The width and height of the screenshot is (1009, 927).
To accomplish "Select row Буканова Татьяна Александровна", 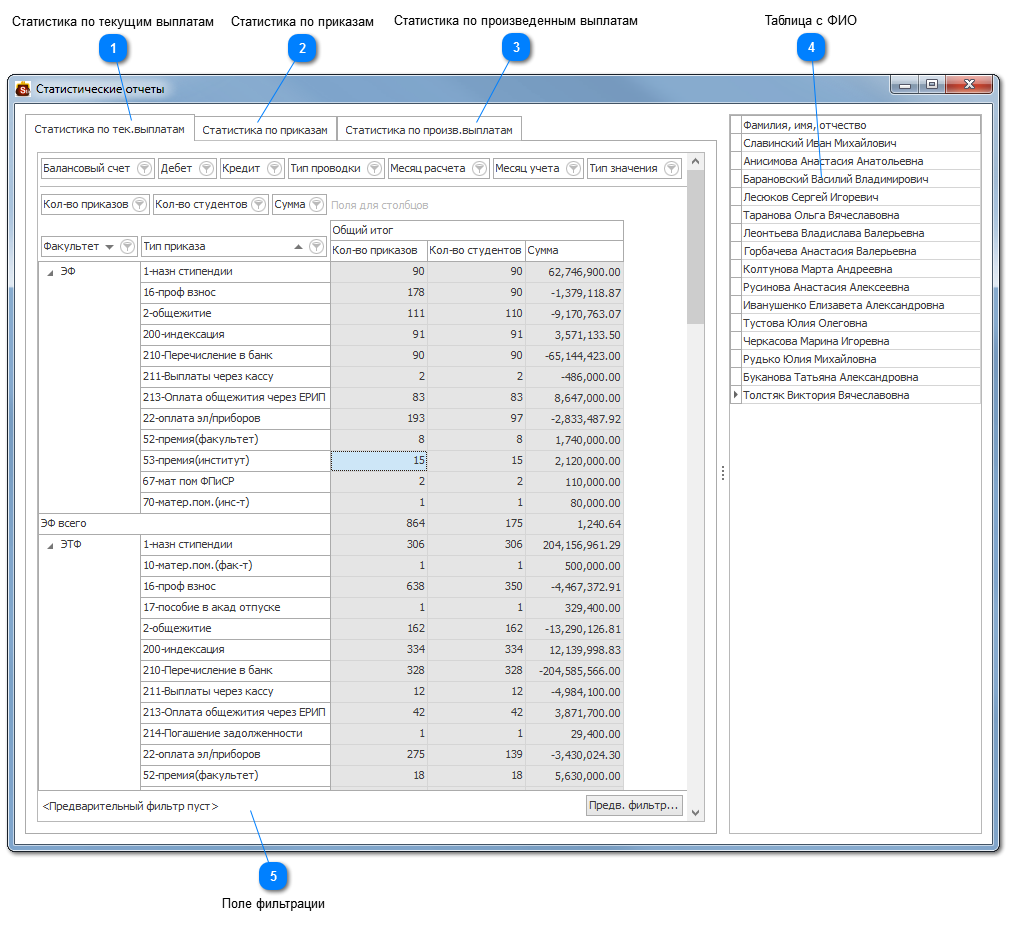I will (861, 377).
